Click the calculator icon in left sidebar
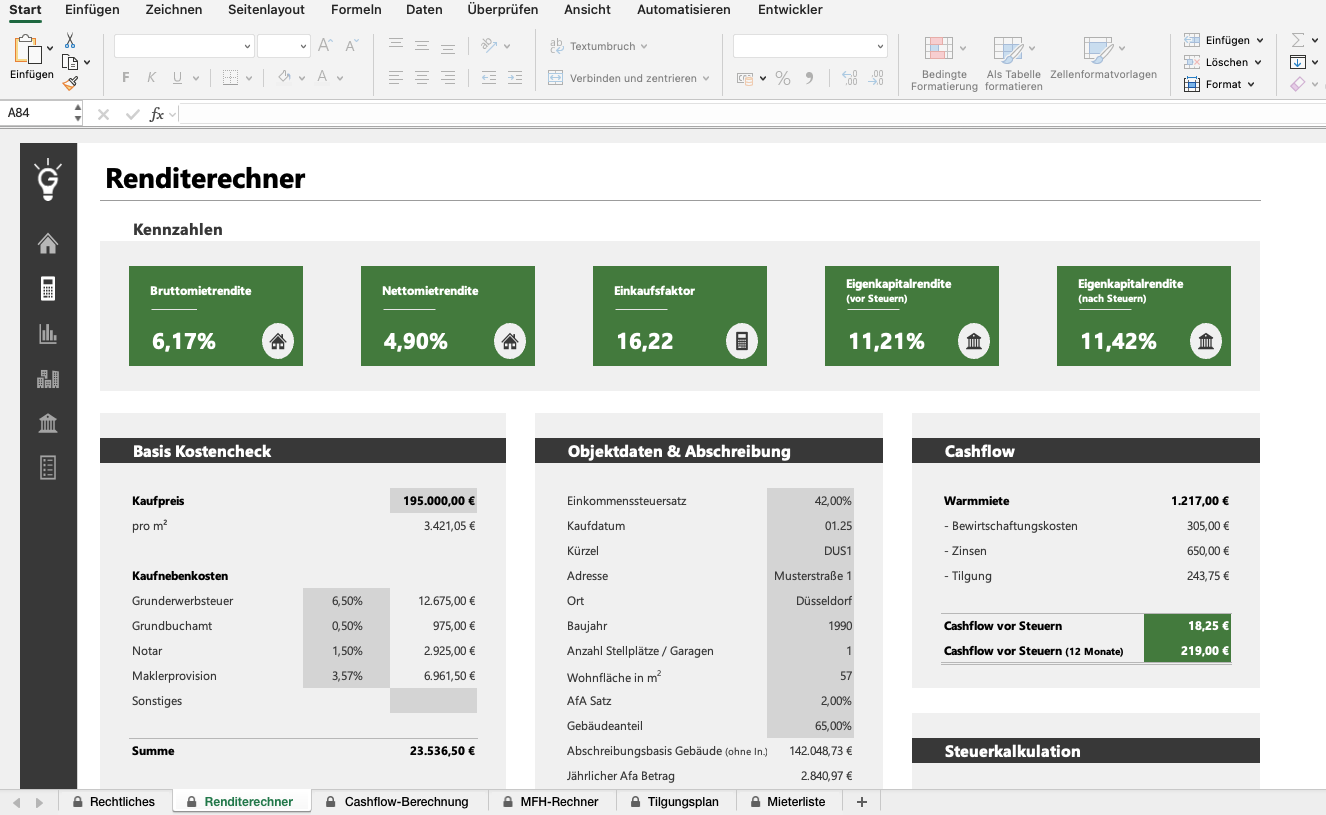The height and width of the screenshot is (815, 1326). click(x=47, y=289)
